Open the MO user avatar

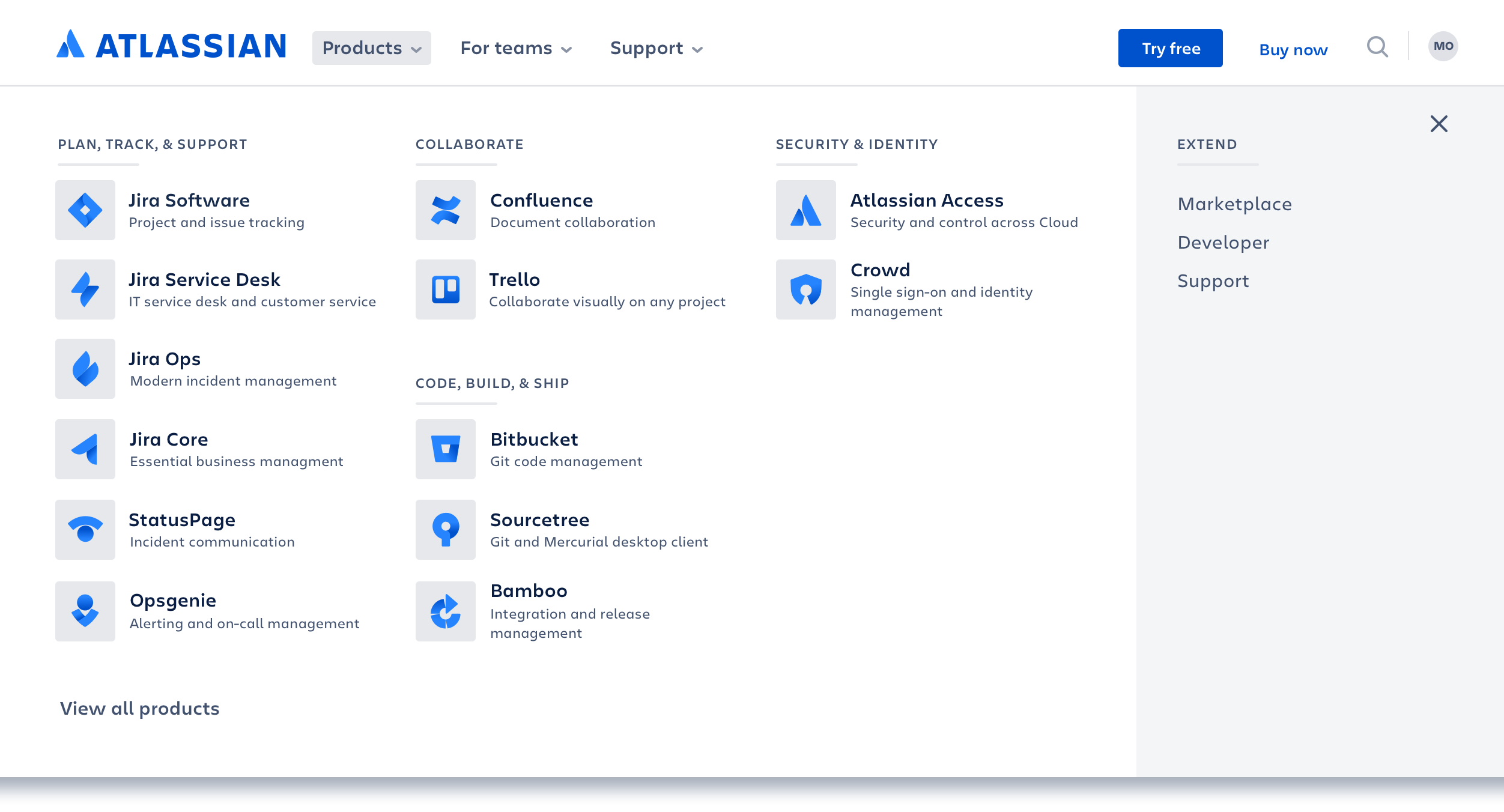click(x=1443, y=46)
